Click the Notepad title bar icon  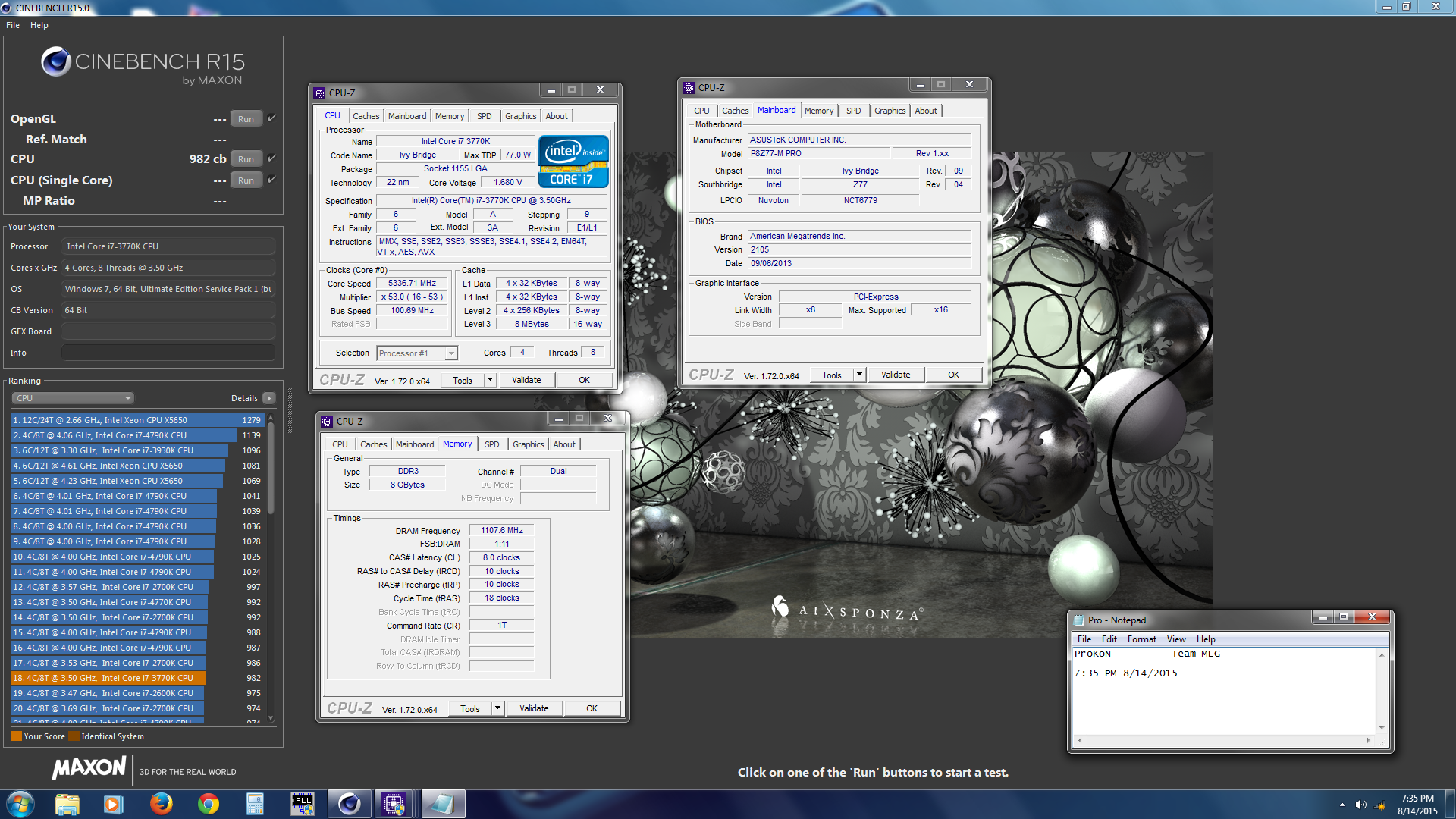pos(1079,620)
